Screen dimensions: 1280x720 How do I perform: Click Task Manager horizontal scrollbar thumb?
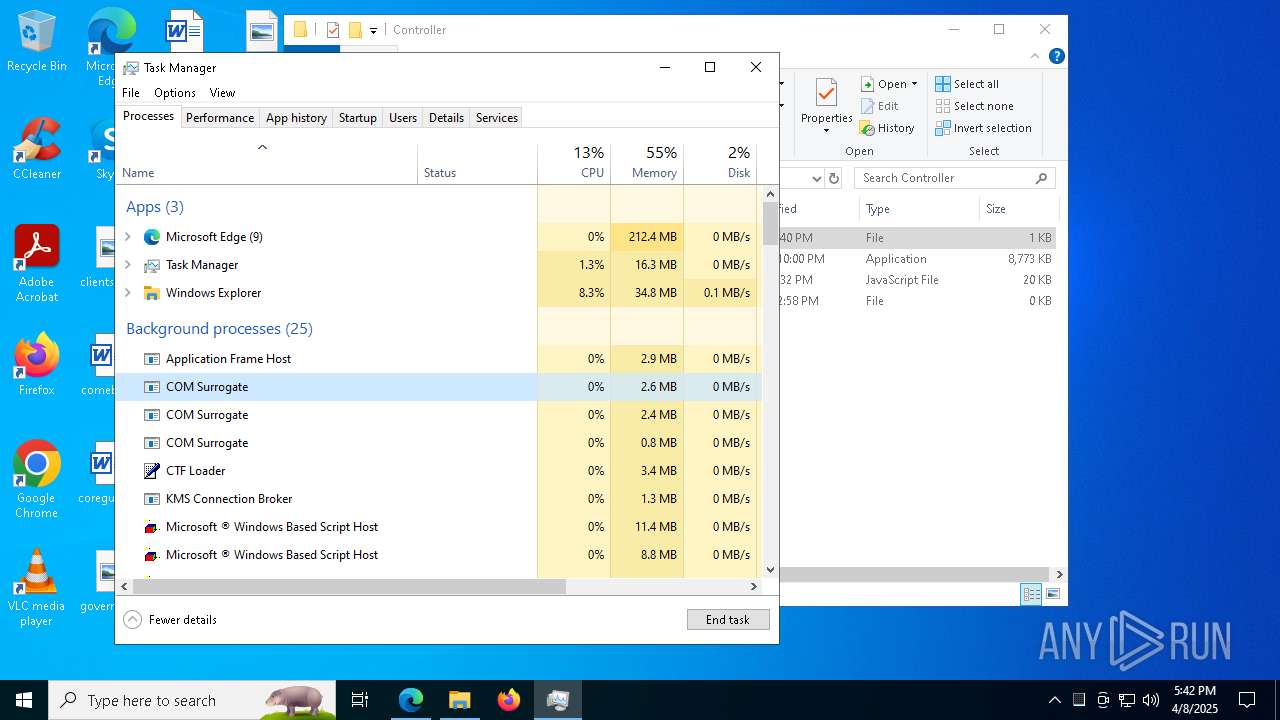[349, 586]
